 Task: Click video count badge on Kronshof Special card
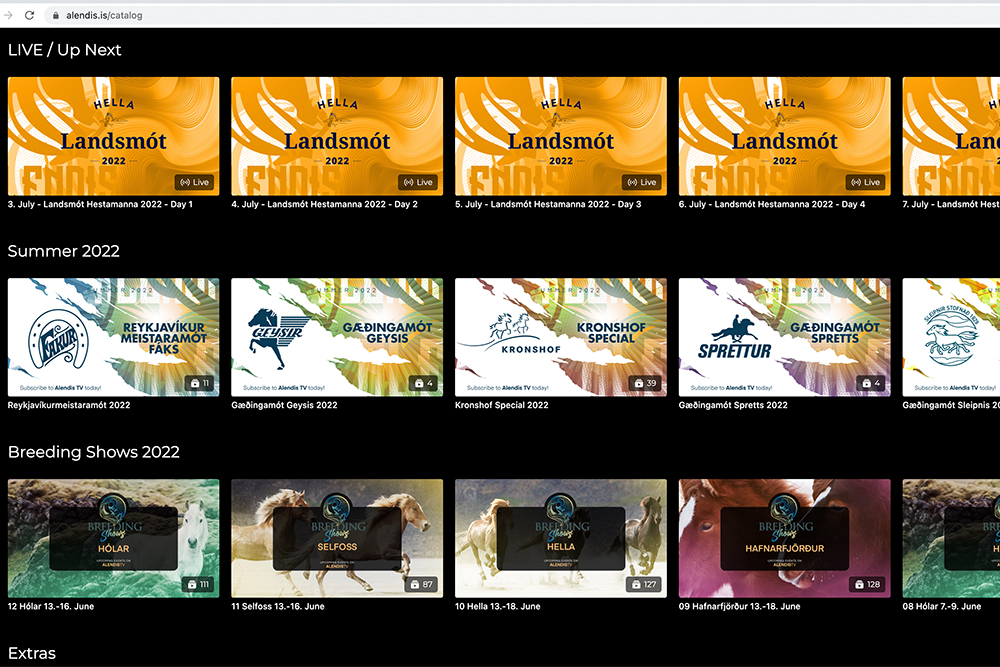click(645, 383)
